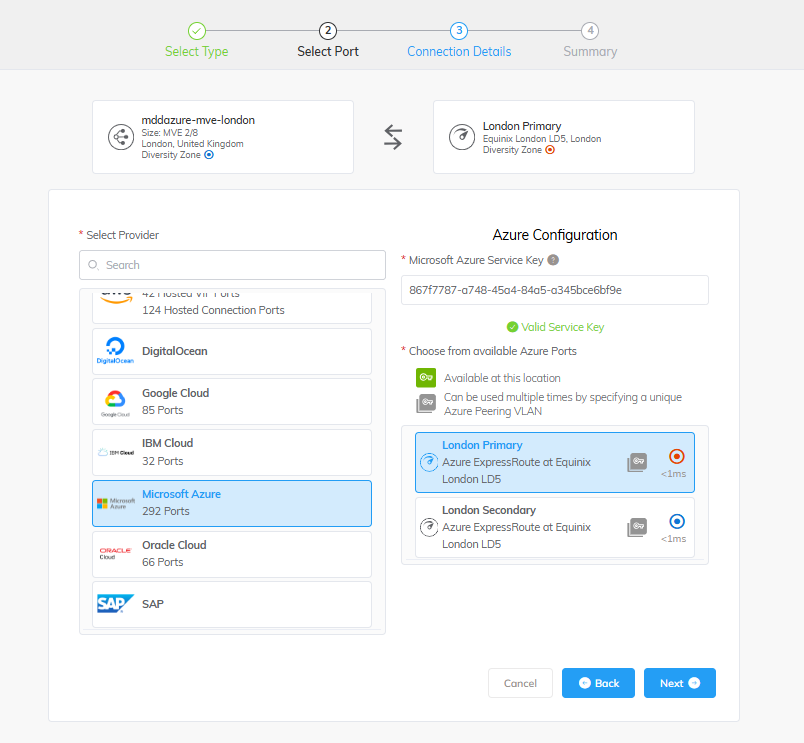Go to the Select Type step
This screenshot has height=743, width=804.
tap(197, 51)
